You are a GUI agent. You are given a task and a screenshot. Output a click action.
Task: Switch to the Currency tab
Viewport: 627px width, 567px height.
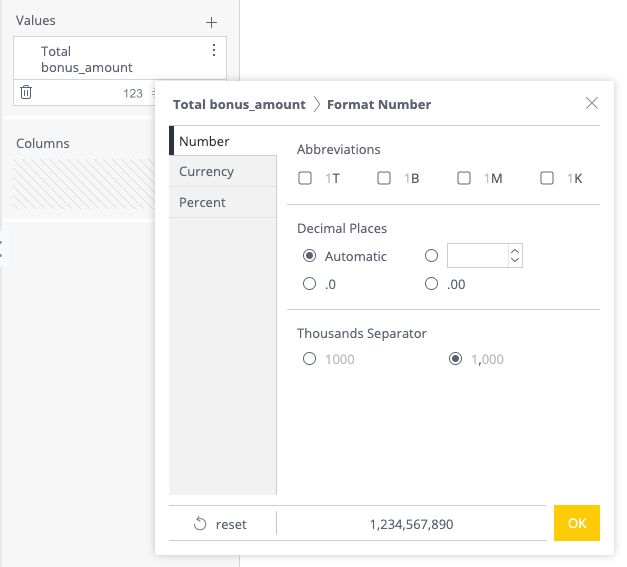207,172
